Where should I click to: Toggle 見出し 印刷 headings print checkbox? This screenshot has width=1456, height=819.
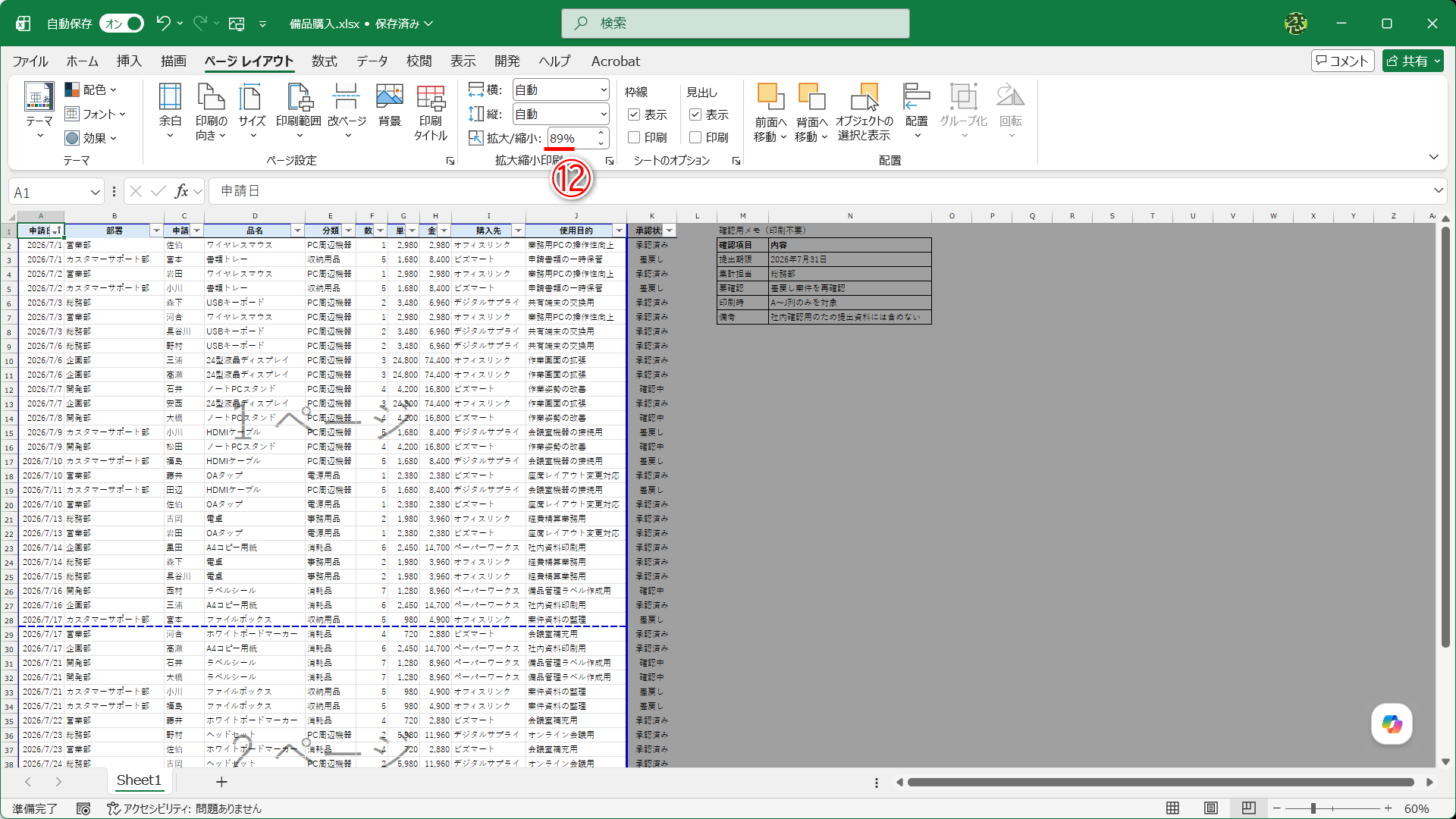[x=695, y=137]
